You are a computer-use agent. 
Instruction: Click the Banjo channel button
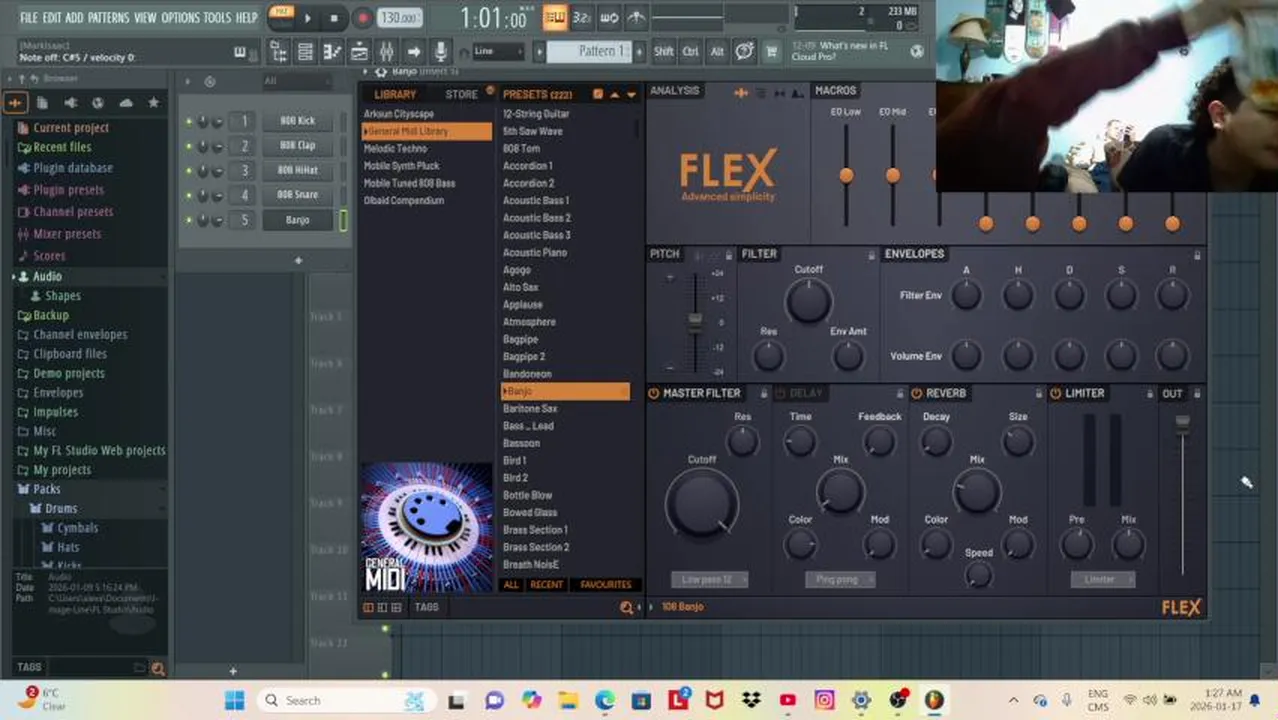coord(297,220)
